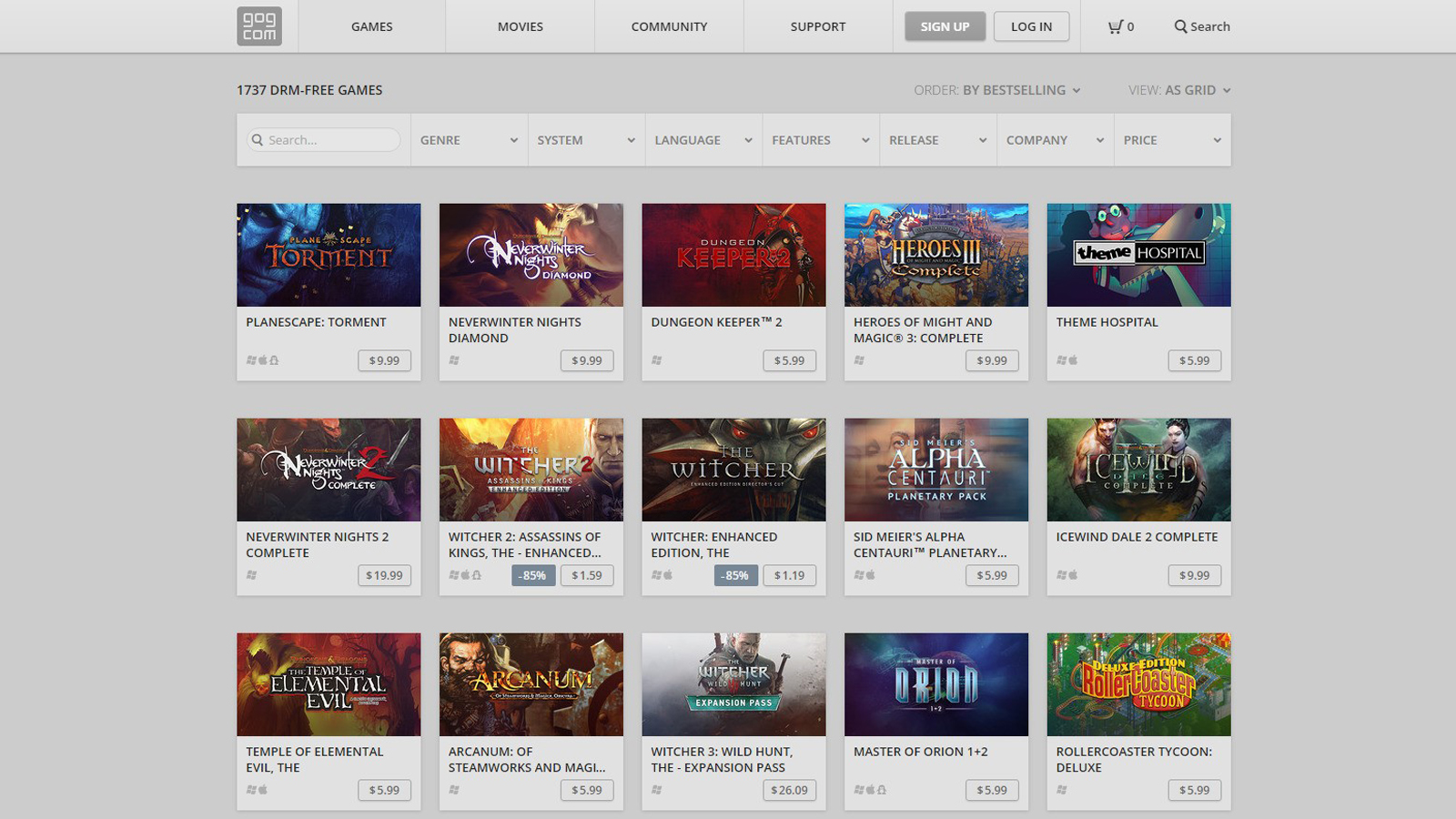1456x819 pixels.
Task: Click the $9.99 price button for Planescape: Torment
Action: coord(384,360)
